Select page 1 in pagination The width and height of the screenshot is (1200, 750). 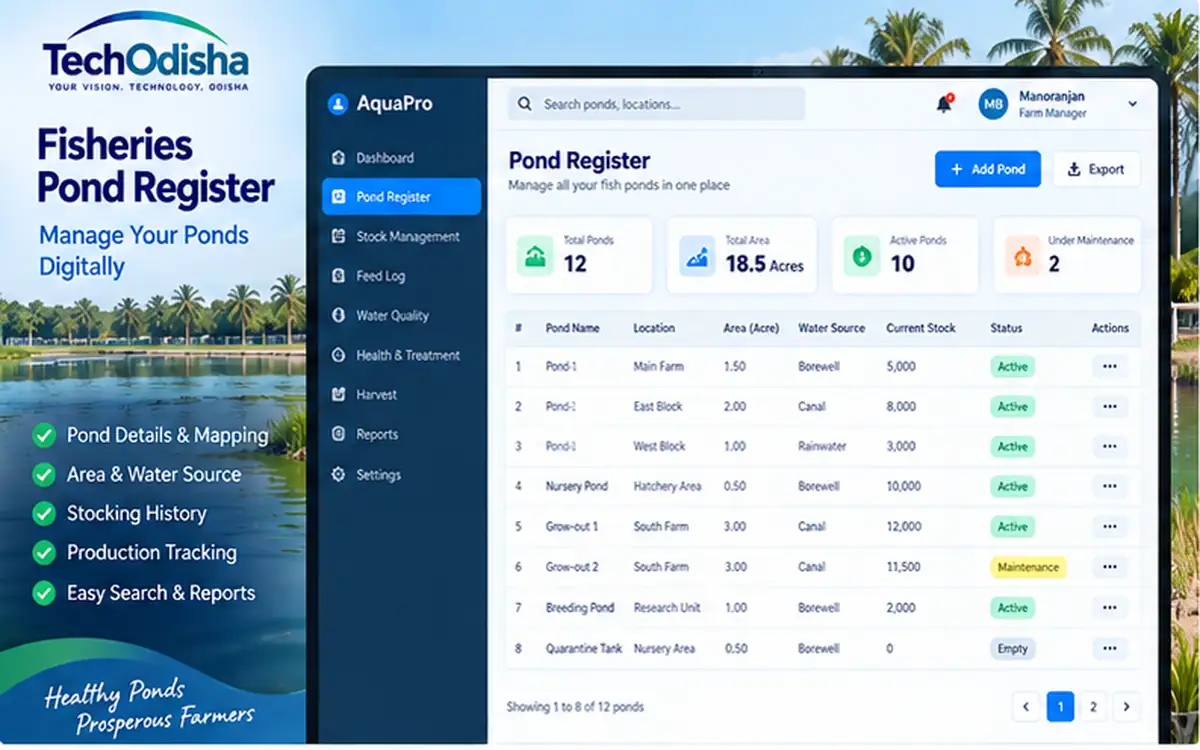(1060, 707)
